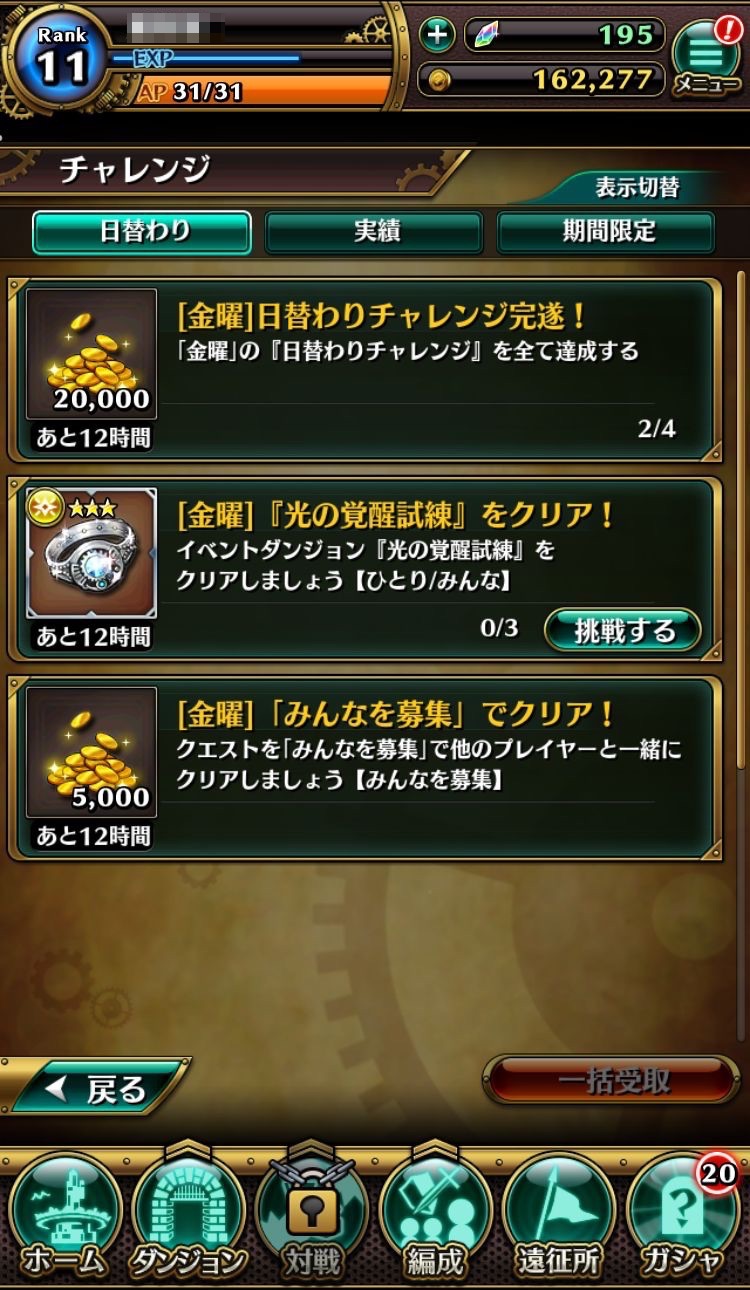Tap the 一括受取 collect-all button
Screen dimensions: 750x1290
coord(612,1080)
